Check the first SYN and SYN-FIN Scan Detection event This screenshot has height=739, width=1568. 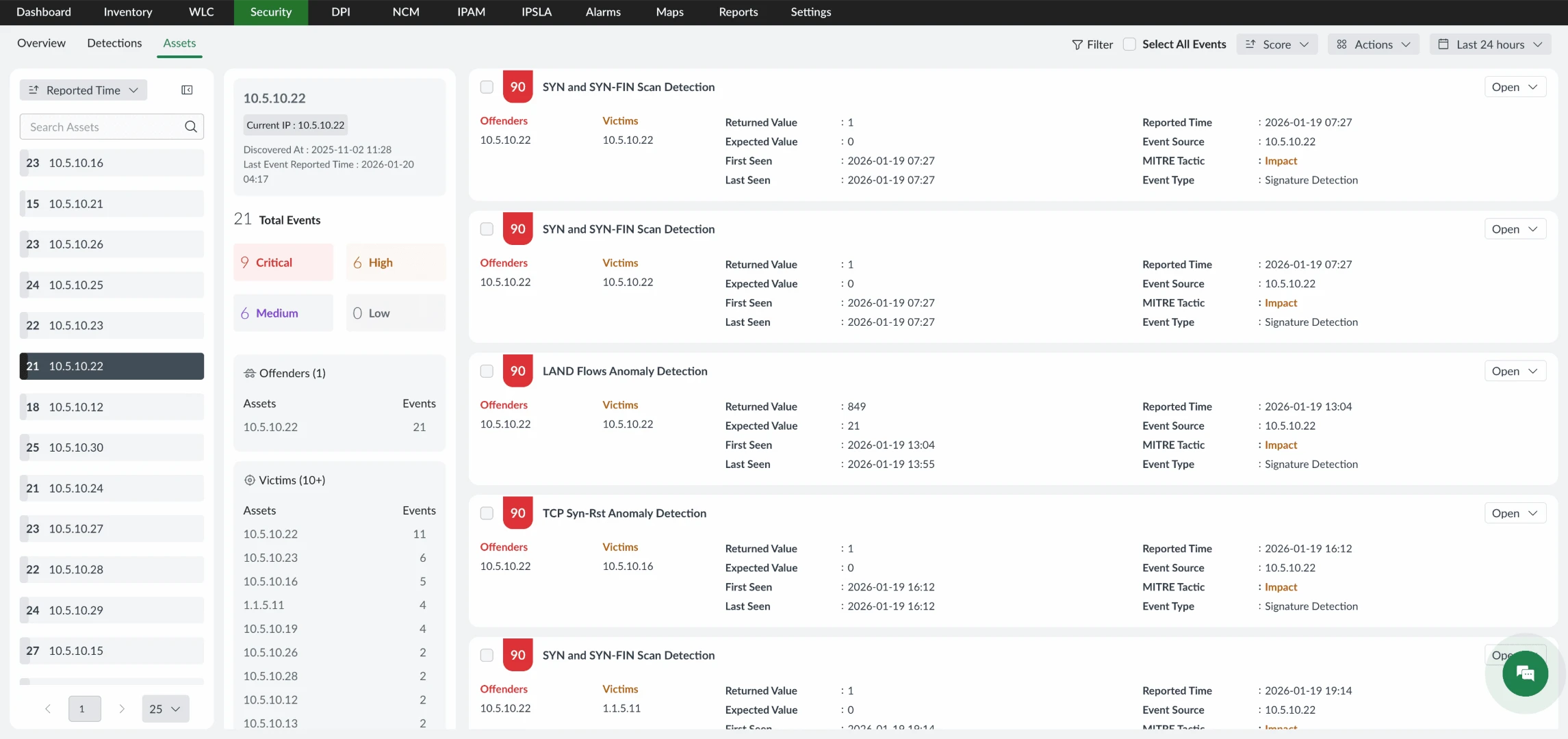click(x=487, y=87)
